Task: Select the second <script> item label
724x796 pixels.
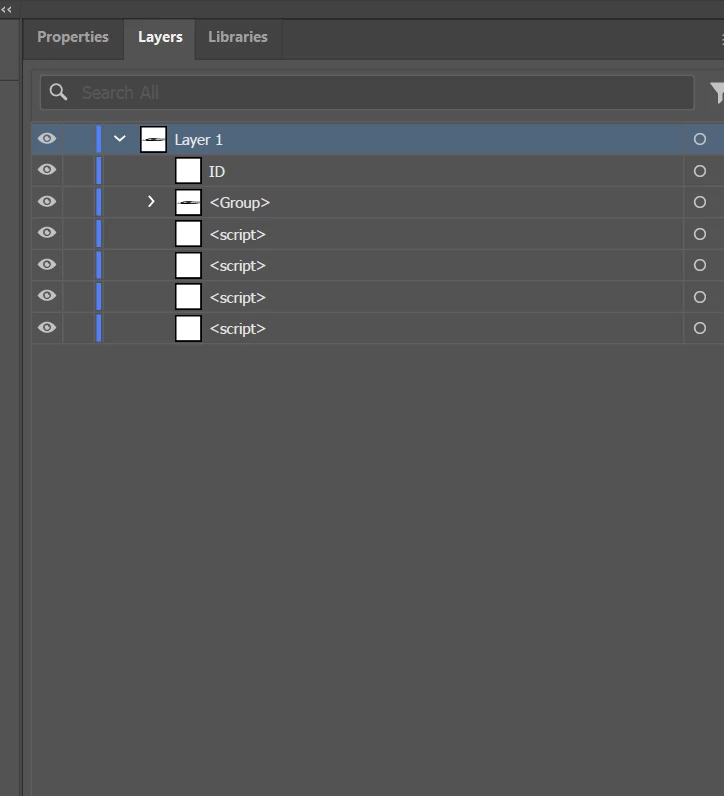Action: [238, 266]
